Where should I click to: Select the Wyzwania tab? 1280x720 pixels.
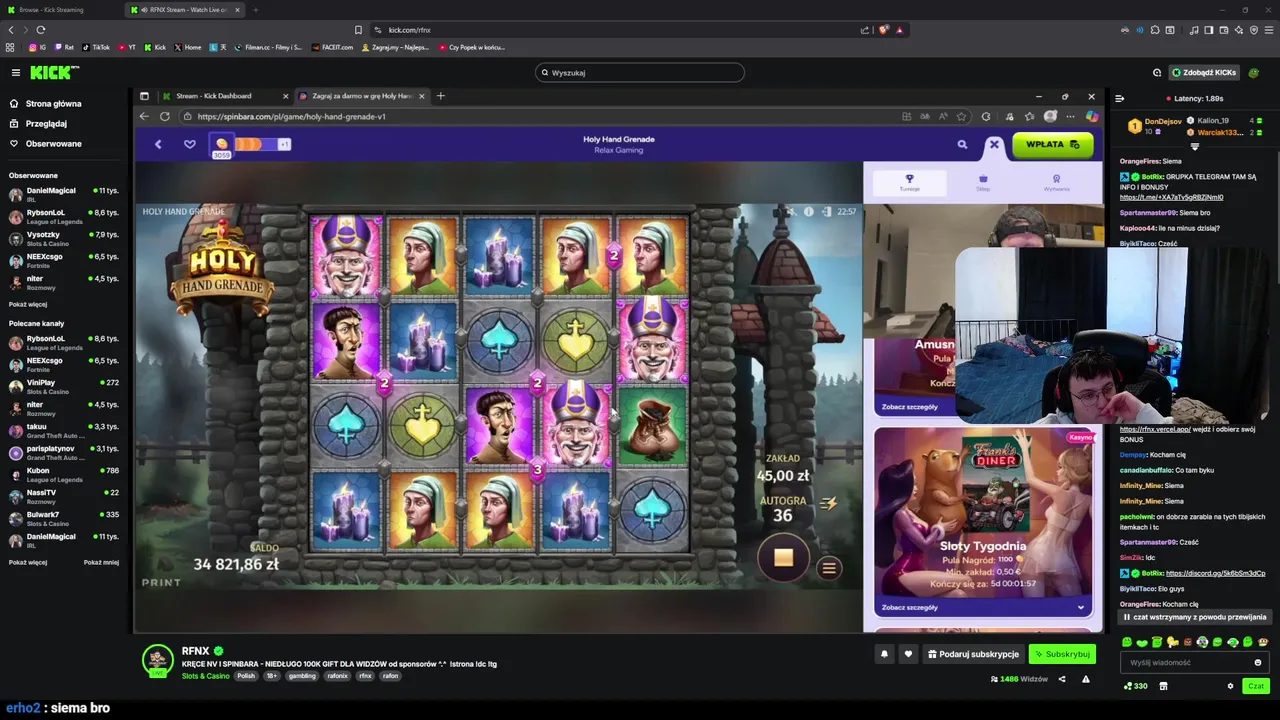tap(1056, 182)
